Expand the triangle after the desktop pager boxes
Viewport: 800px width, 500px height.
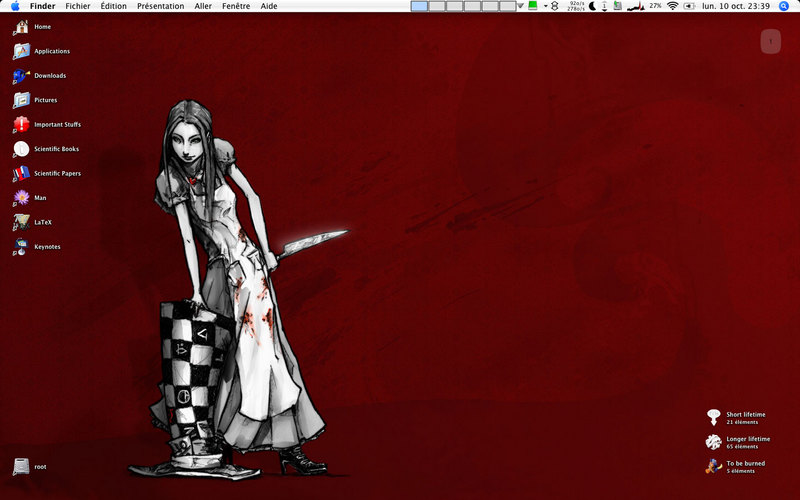tap(520, 6)
